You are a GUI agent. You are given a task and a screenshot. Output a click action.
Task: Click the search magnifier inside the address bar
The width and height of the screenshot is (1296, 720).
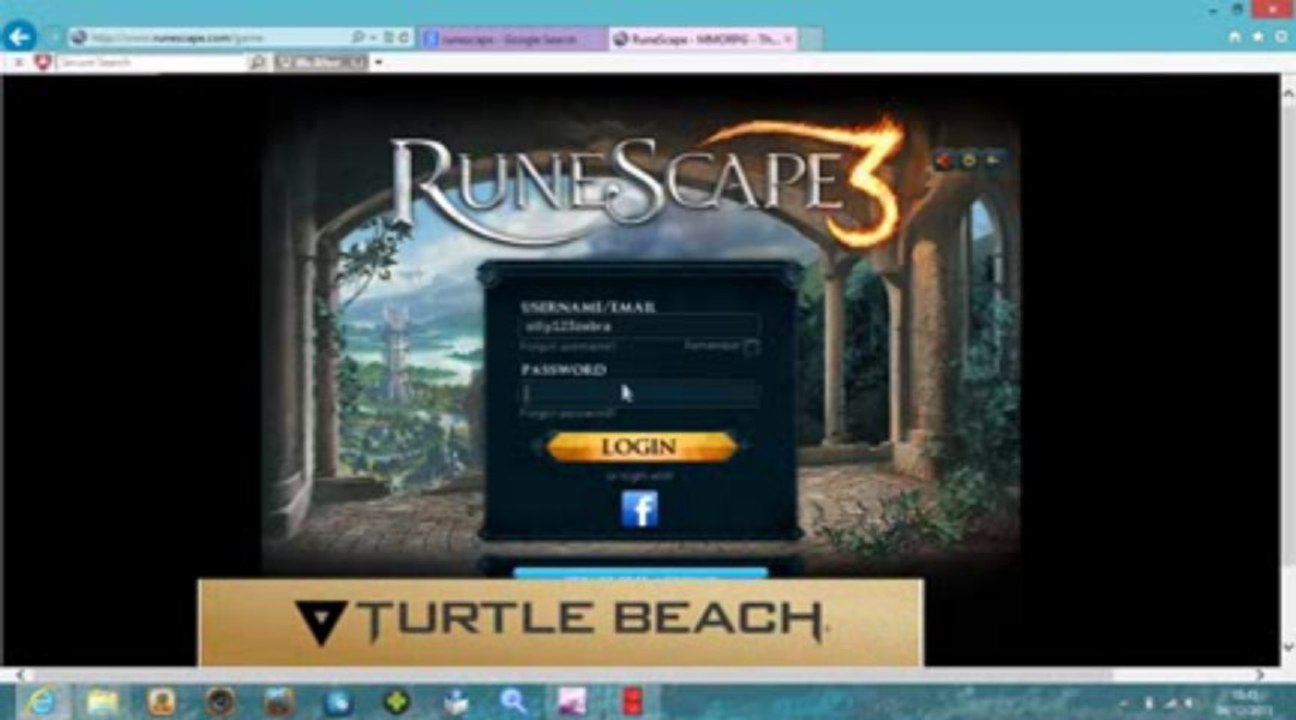pyautogui.click(x=359, y=38)
